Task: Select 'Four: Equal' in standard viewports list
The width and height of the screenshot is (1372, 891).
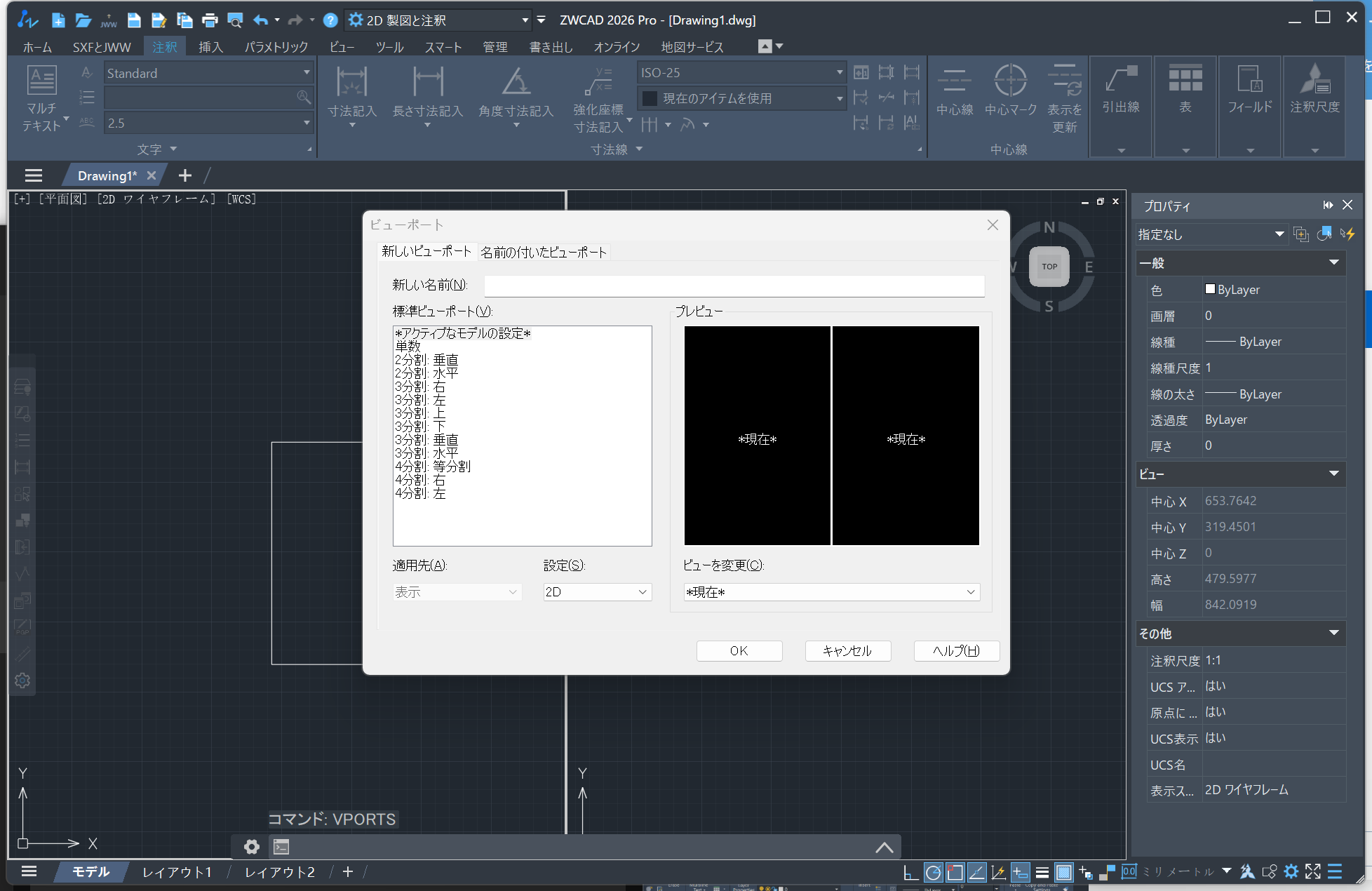Action: click(433, 467)
